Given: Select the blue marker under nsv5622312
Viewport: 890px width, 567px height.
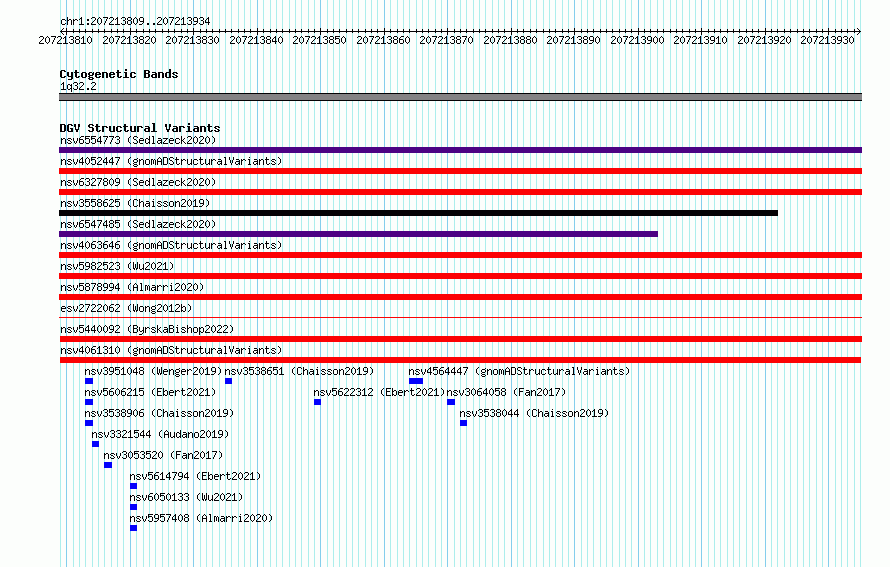Looking at the screenshot, I should coord(317,402).
